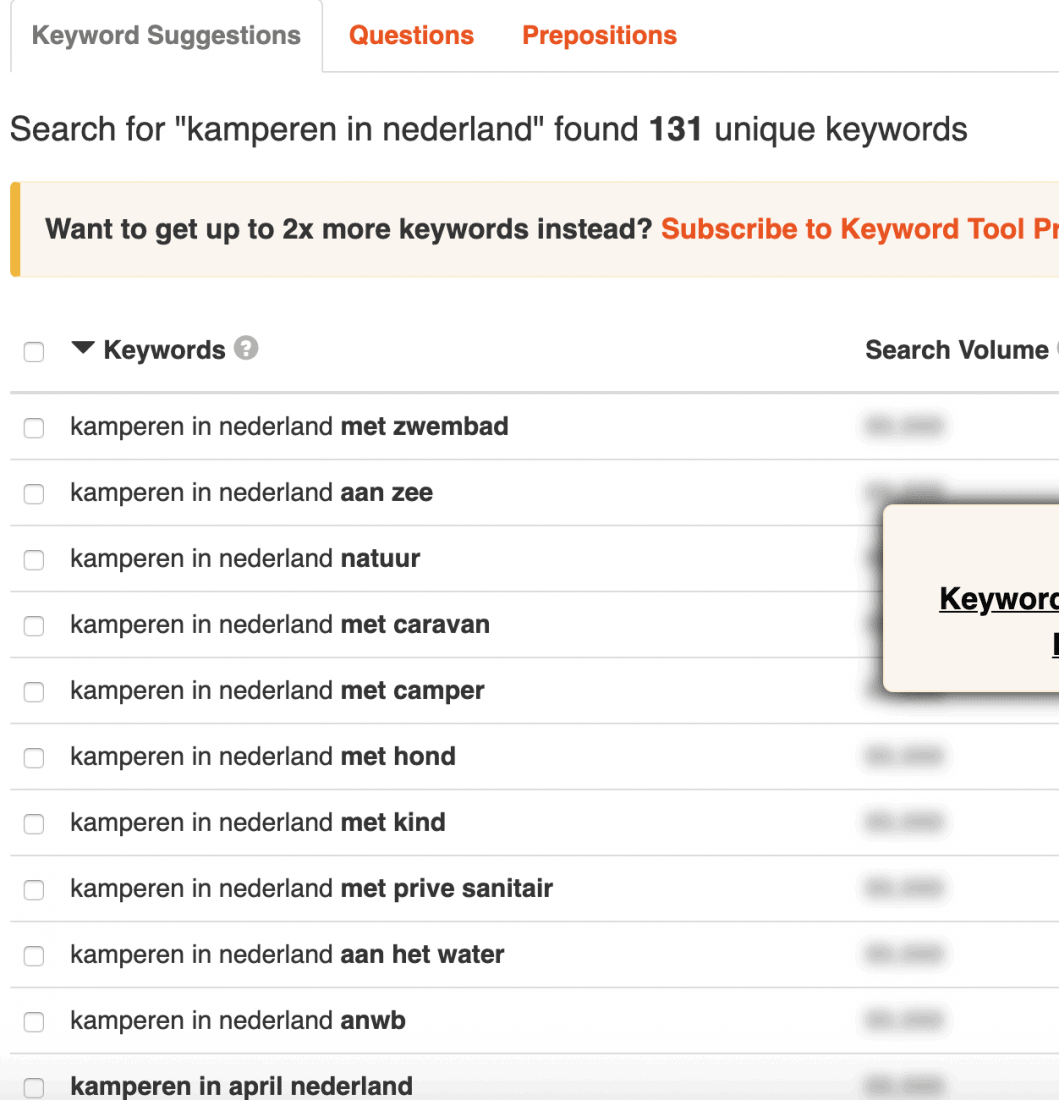This screenshot has height=1100, width=1059.
Task: Select keyword text 'kamperen in nederland met hond'
Action: click(263, 756)
